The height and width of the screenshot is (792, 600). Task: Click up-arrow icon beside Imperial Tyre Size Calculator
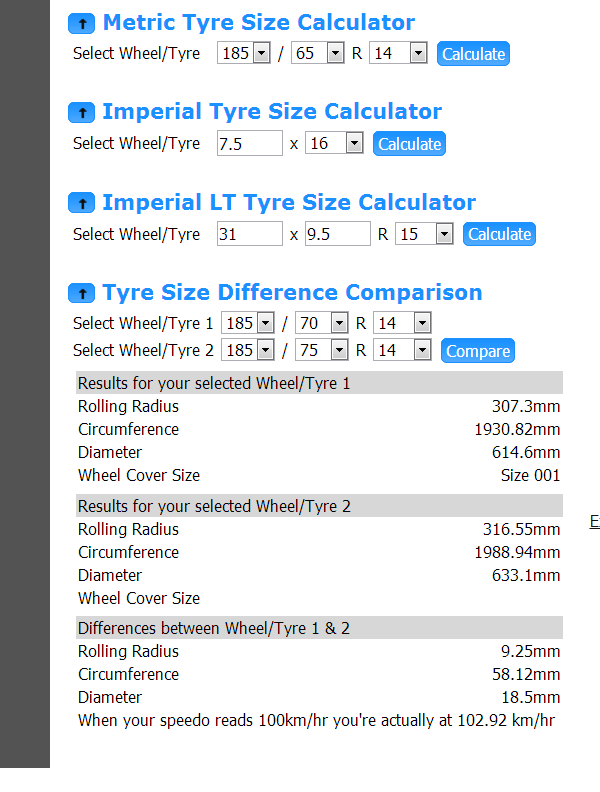[81, 113]
